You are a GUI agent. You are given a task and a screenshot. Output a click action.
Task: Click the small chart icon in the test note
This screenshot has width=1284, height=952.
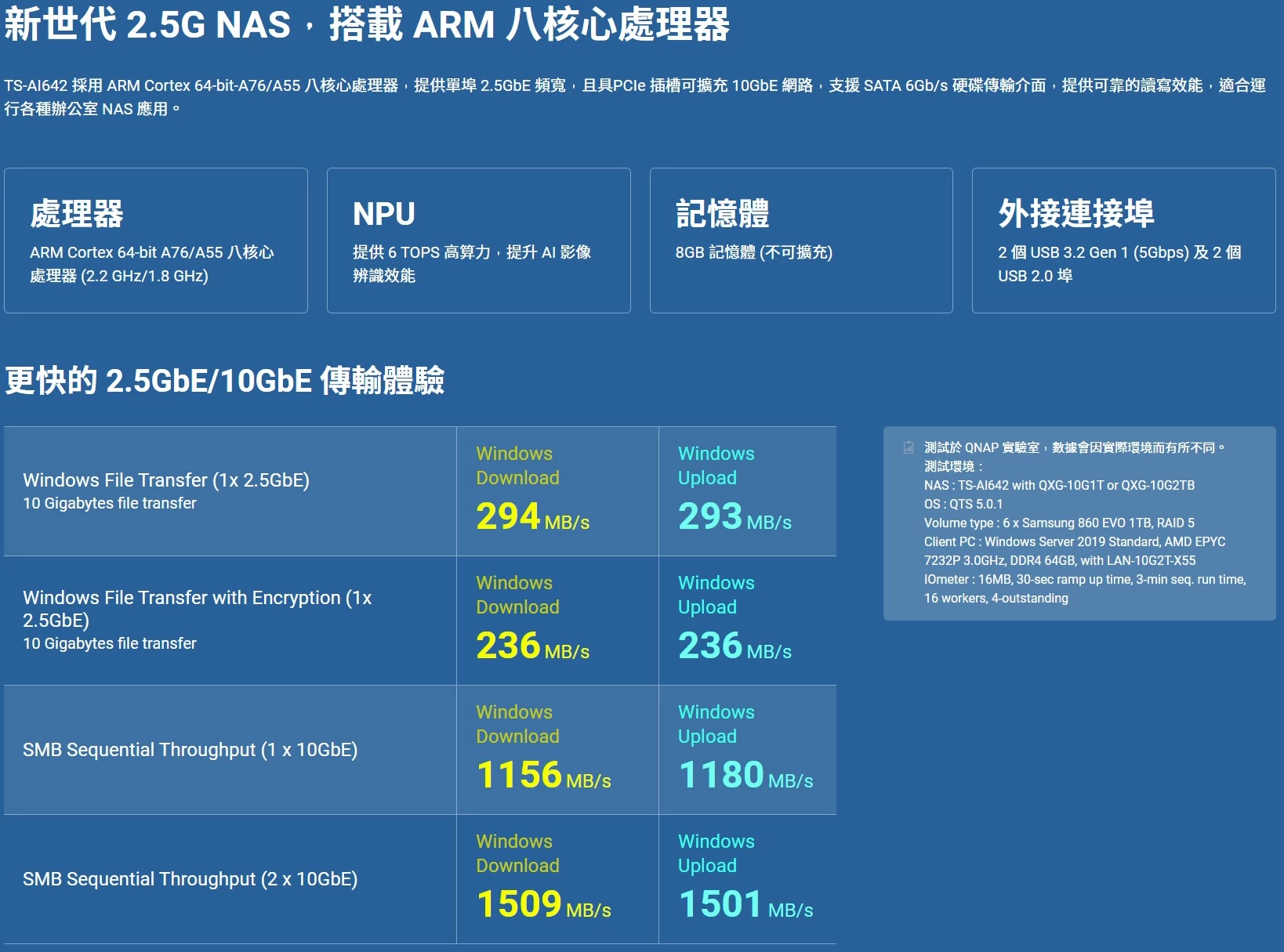click(909, 447)
